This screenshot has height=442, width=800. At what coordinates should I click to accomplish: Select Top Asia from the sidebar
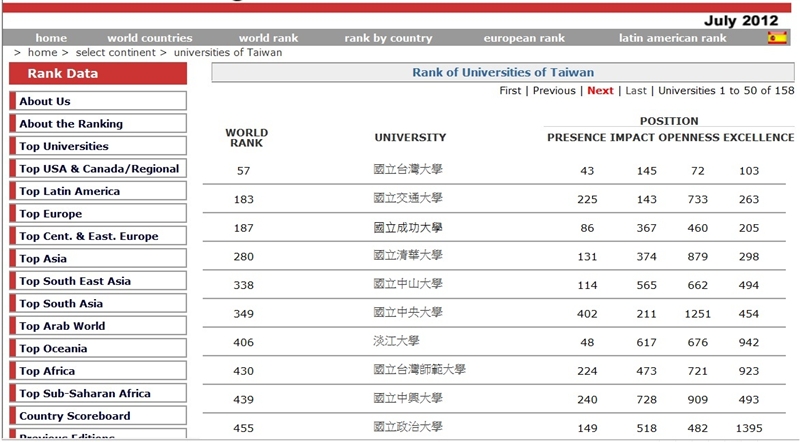point(43,259)
